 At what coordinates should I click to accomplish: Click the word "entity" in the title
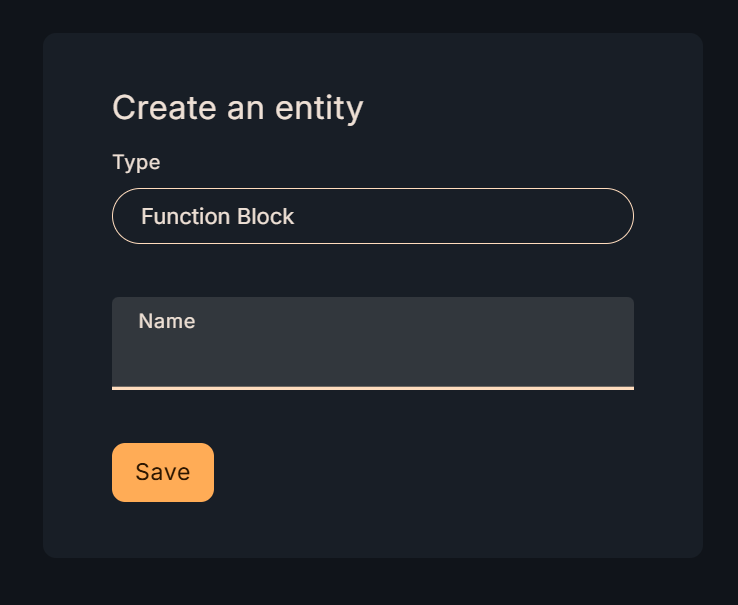tap(318, 107)
